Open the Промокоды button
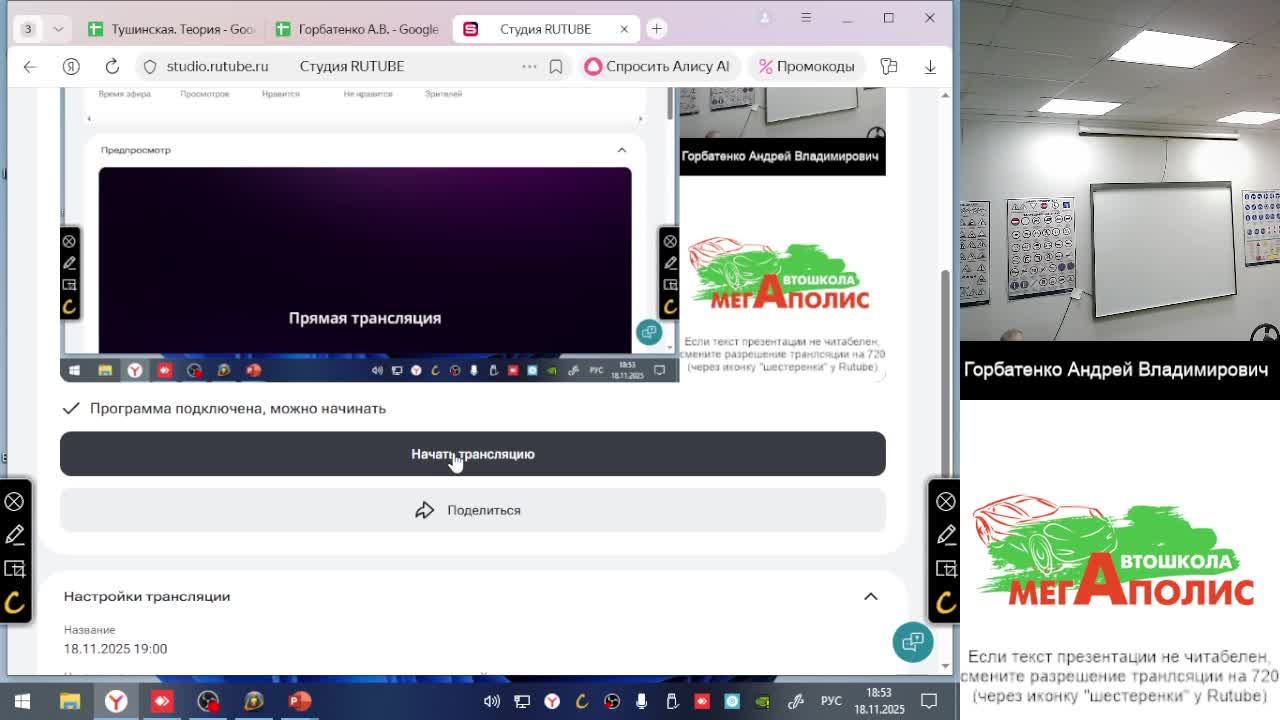 point(806,66)
